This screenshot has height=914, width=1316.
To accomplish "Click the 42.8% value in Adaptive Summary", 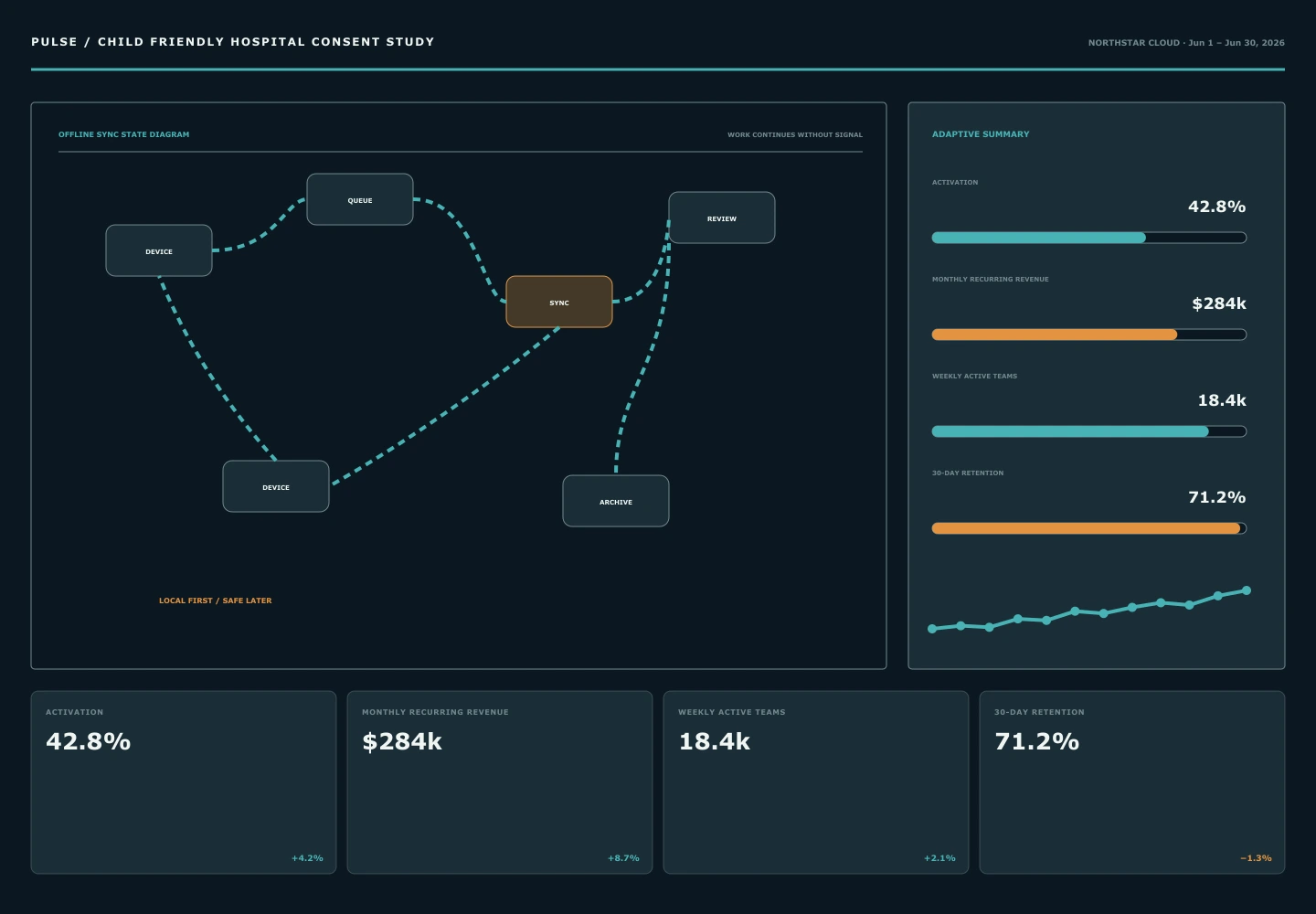I will [x=1216, y=207].
